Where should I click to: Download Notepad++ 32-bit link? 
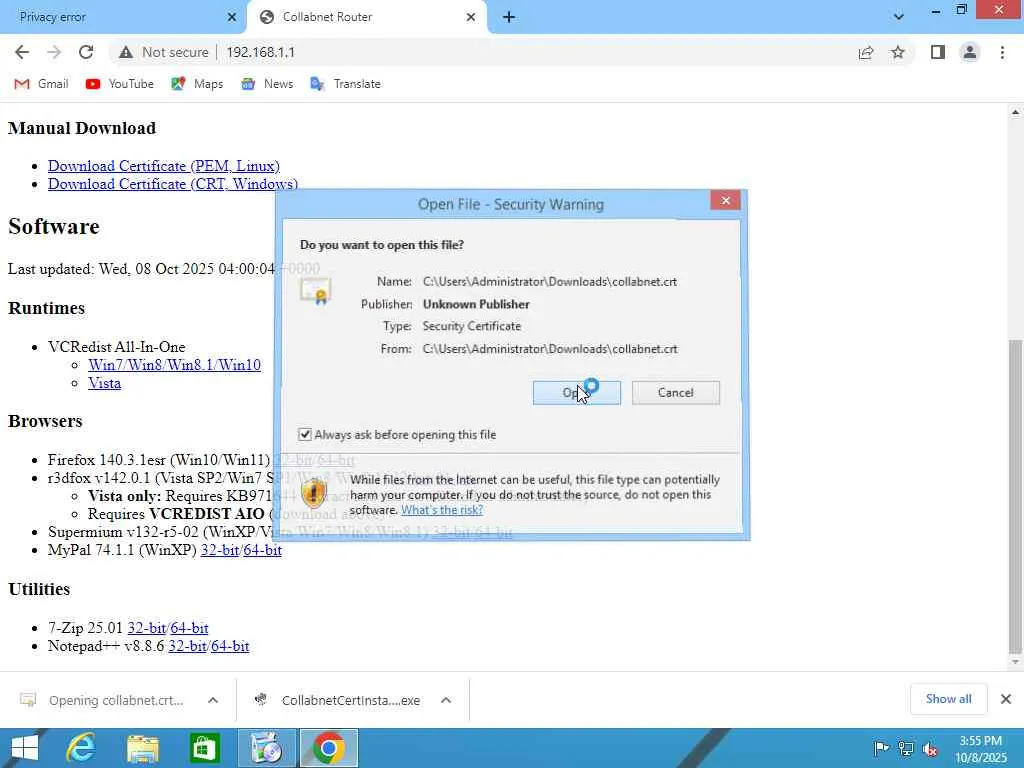coord(187,647)
